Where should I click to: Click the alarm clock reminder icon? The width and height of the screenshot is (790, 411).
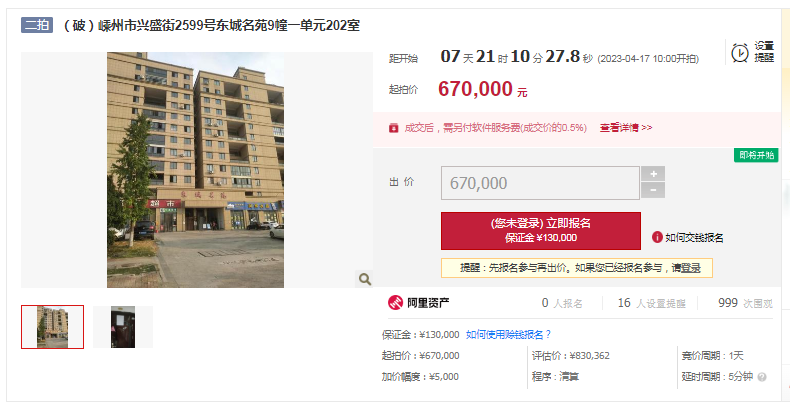click(740, 53)
